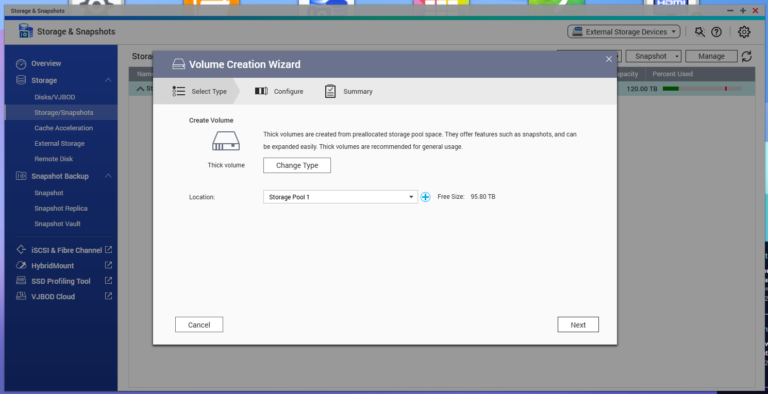768x394 pixels.
Task: Click the Manage button
Action: tap(711, 56)
